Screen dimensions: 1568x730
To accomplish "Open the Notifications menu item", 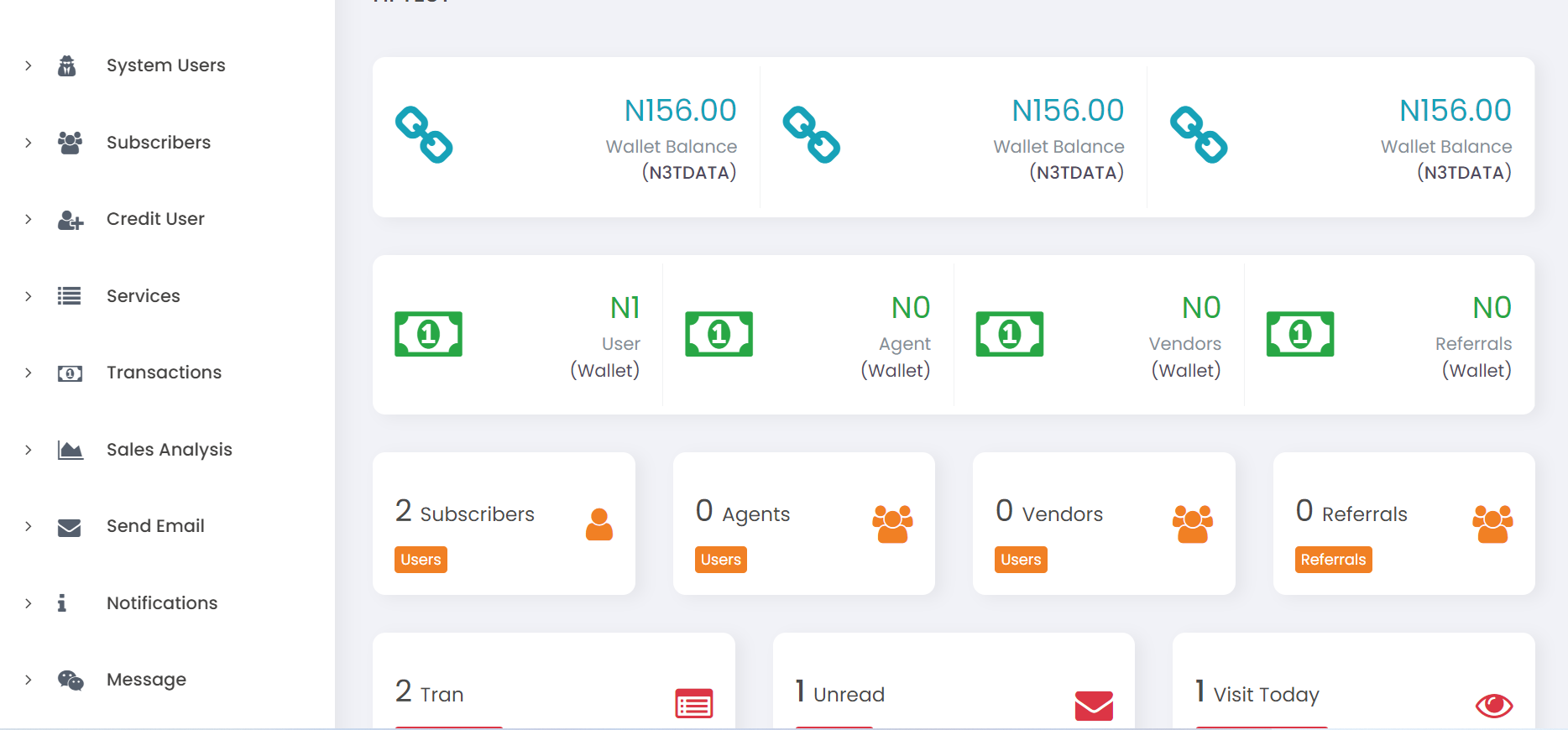I will point(162,603).
